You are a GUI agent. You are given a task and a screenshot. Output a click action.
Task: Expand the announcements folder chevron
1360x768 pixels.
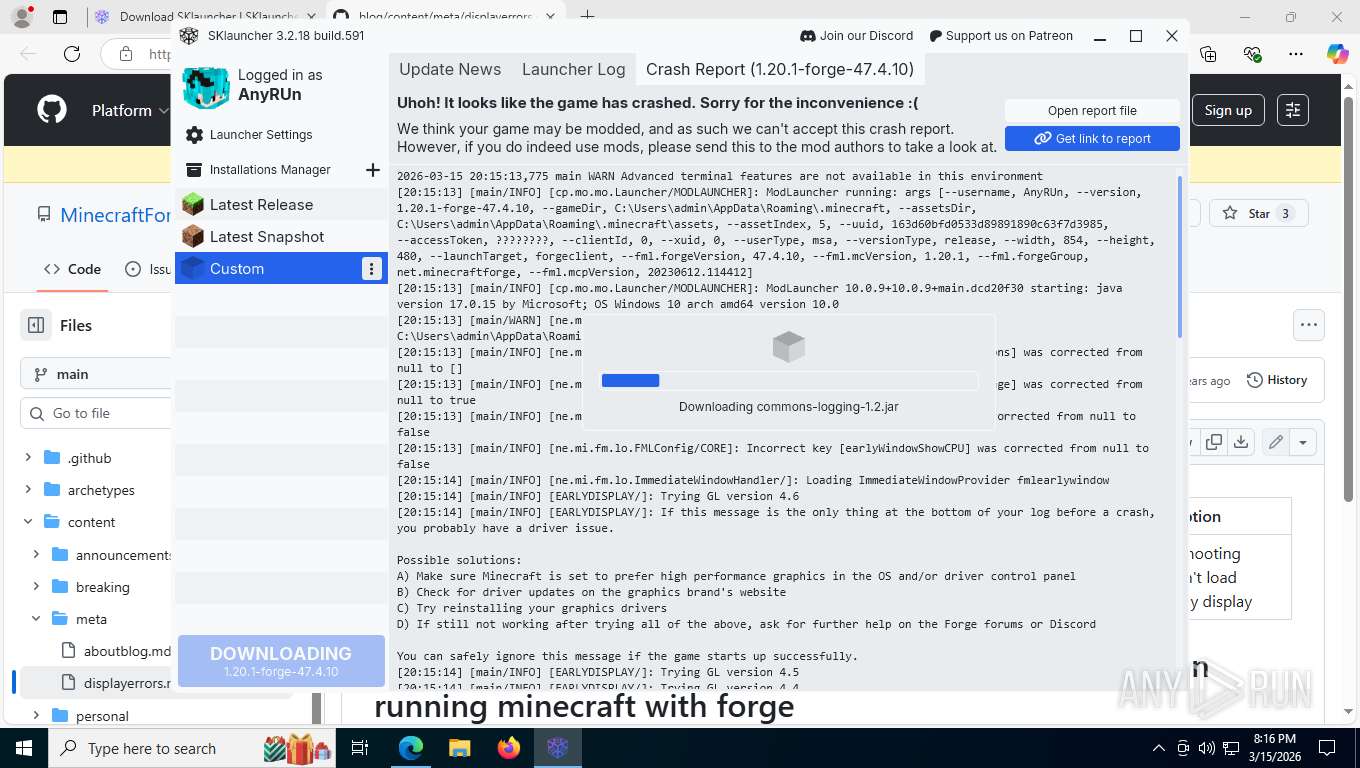pos(36,554)
